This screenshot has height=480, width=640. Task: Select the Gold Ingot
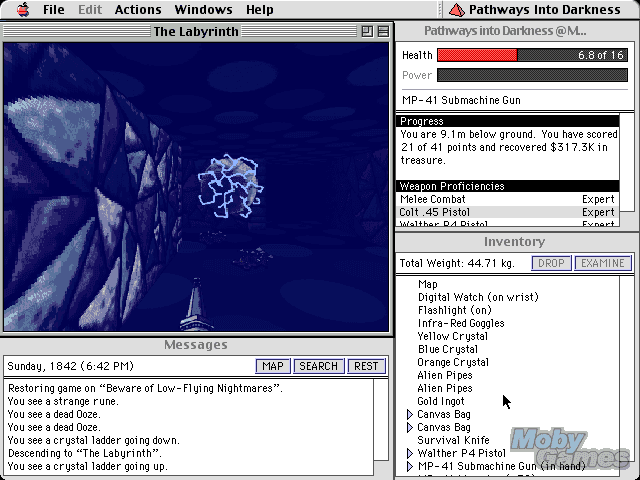coord(440,401)
